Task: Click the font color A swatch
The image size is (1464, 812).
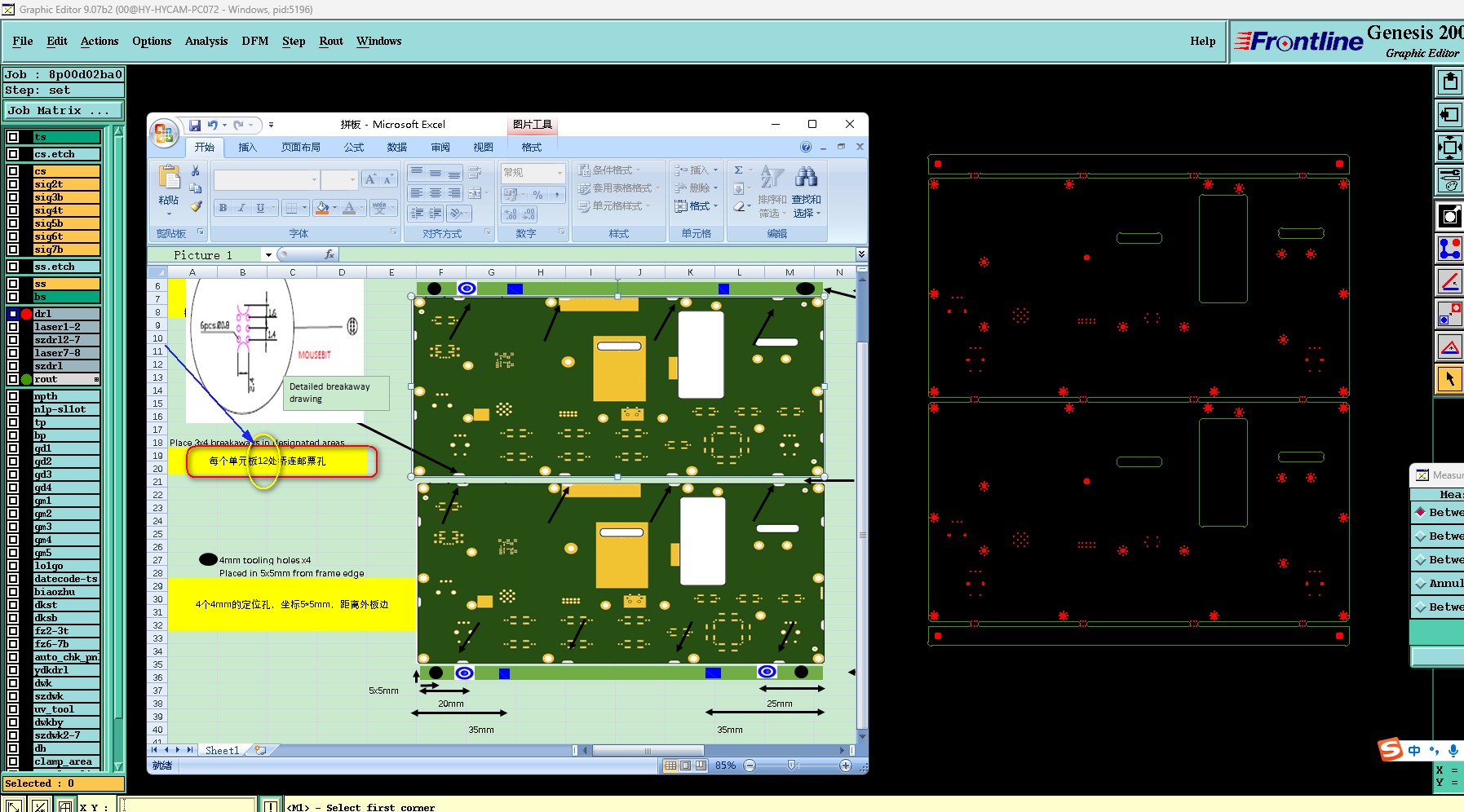Action: 349,208
